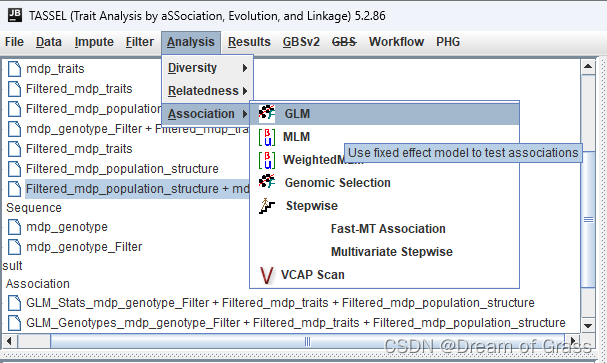Expand the Relatedness submenu
The image size is (607, 363).
(207, 91)
